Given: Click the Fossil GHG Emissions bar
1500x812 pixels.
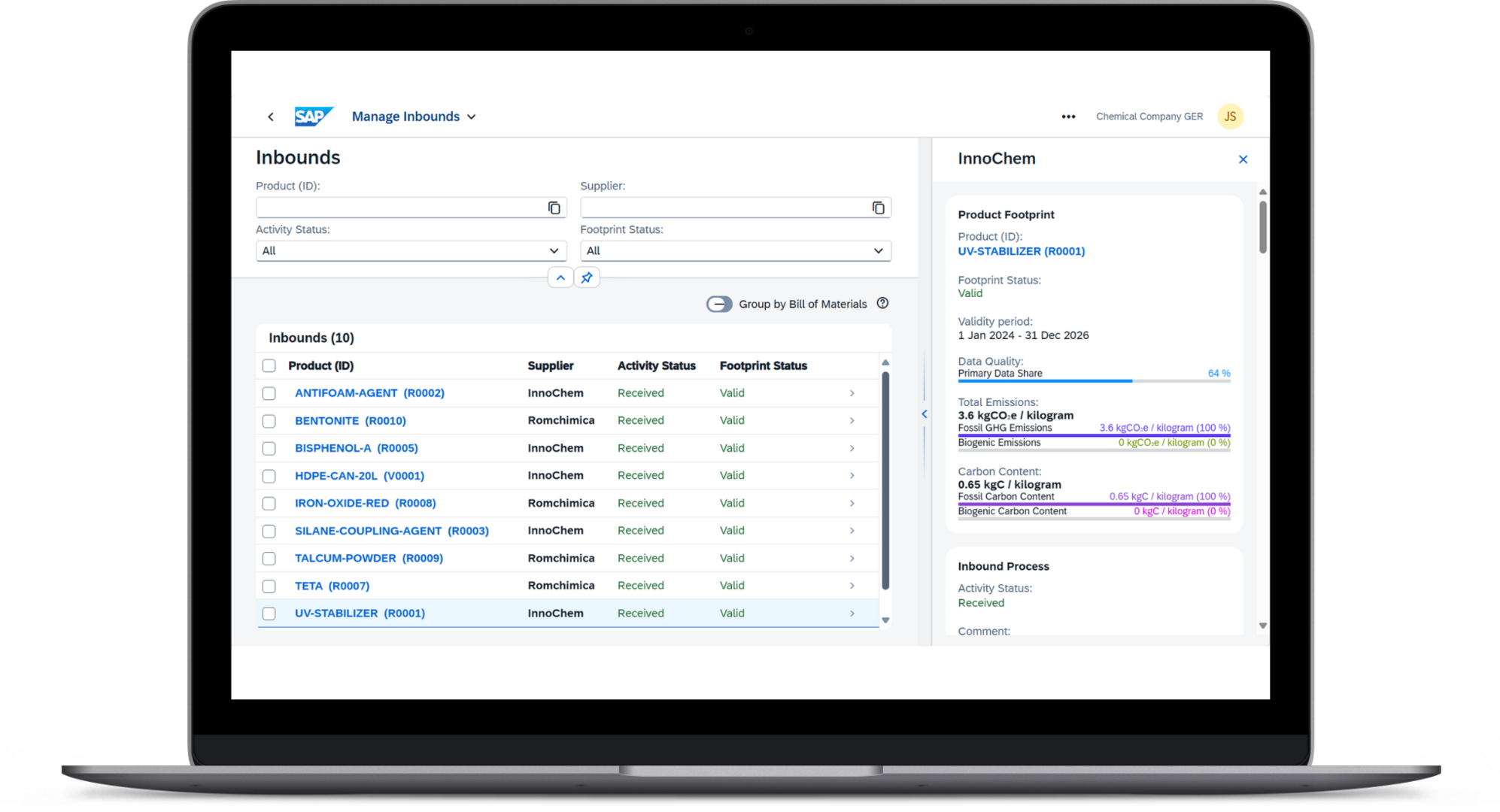Looking at the screenshot, I should pos(1094,435).
